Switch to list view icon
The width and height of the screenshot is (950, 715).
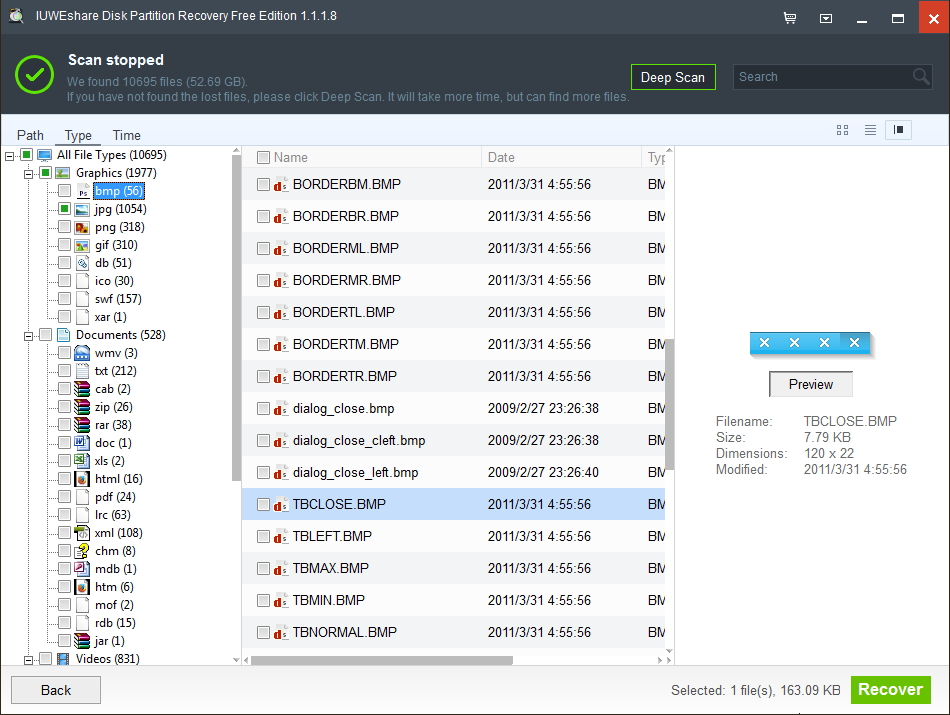point(870,130)
